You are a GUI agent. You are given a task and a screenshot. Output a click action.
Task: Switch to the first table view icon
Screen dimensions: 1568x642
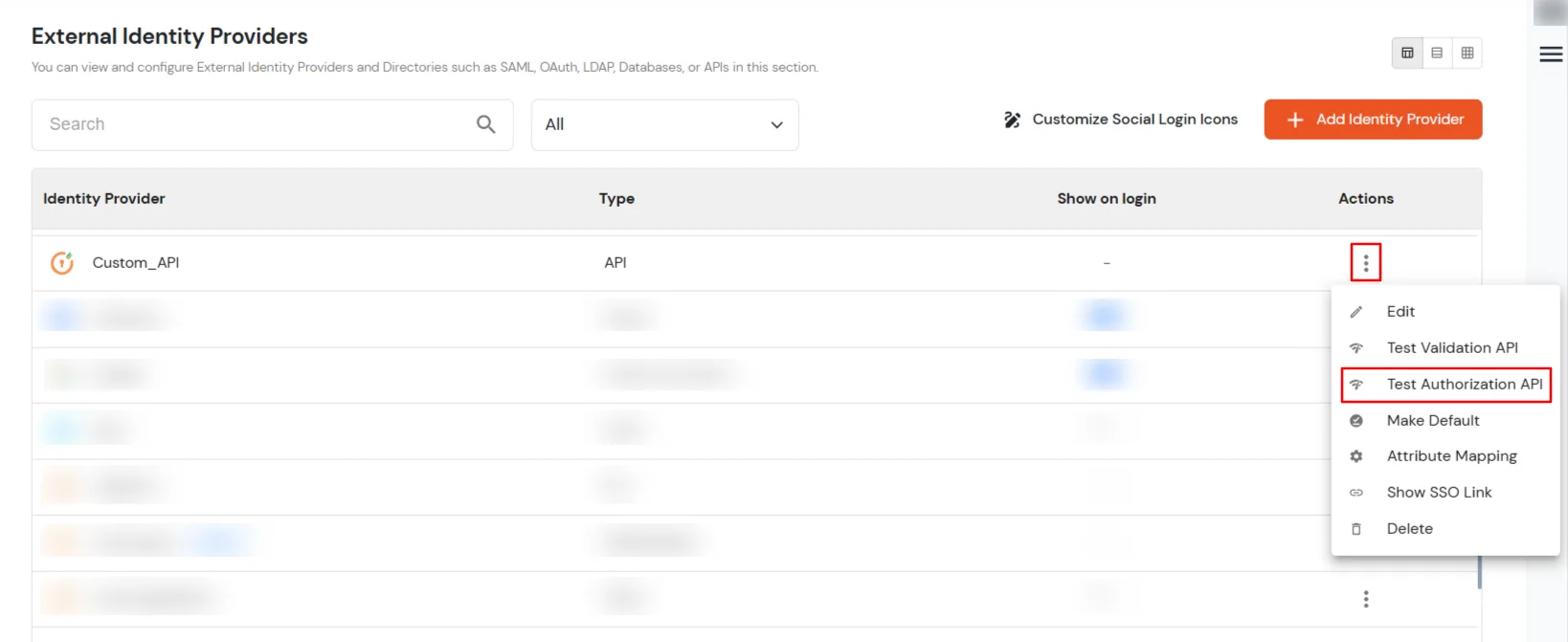(x=1407, y=53)
